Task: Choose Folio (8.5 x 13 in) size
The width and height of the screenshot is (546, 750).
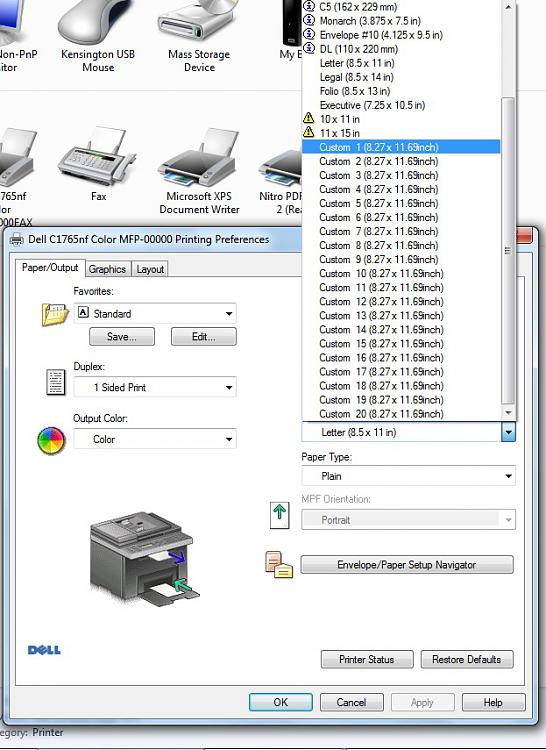Action: [401, 91]
